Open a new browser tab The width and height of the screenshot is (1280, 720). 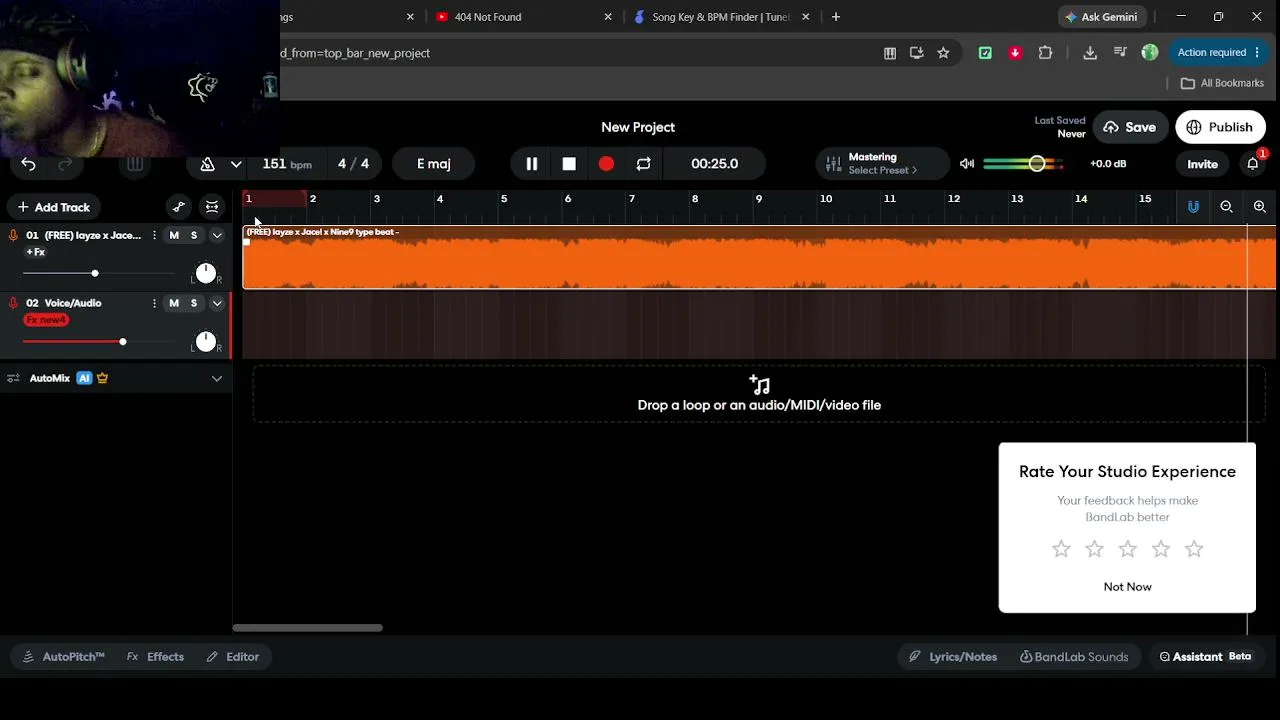(x=836, y=17)
